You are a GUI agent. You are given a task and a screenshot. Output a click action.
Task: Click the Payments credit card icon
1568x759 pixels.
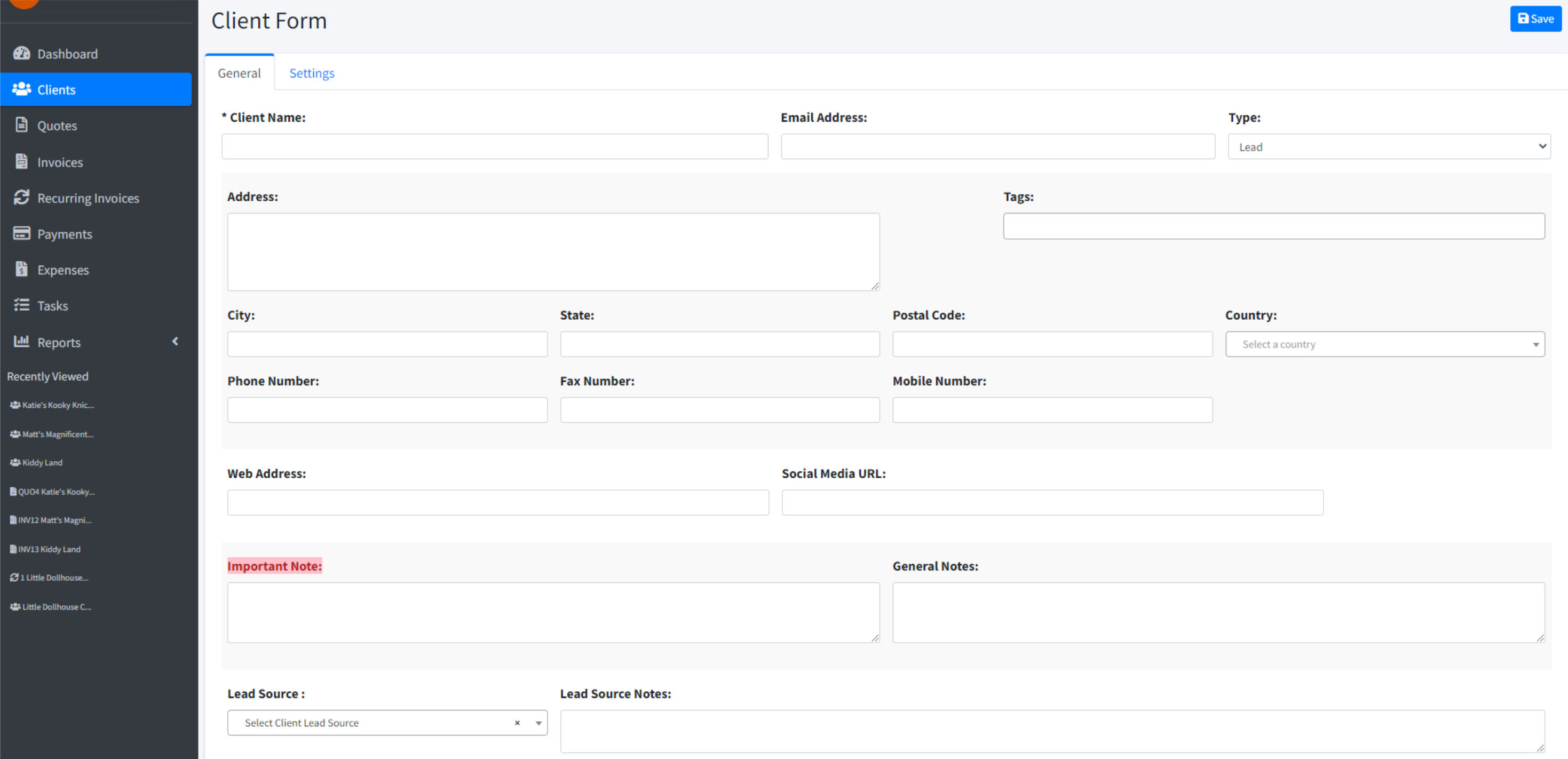21,234
